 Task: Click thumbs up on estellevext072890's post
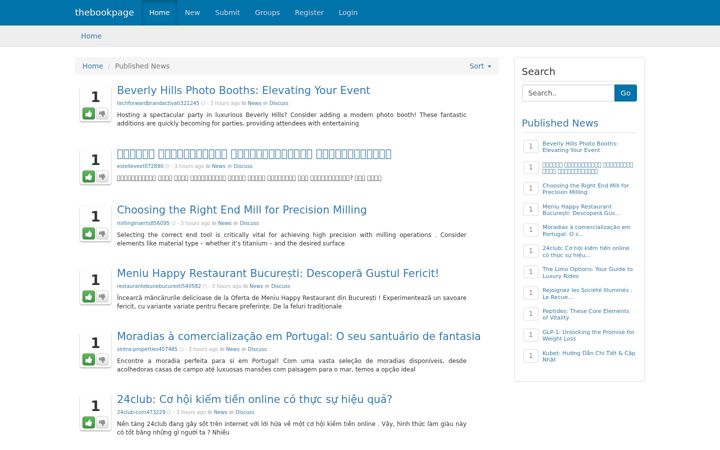89,176
